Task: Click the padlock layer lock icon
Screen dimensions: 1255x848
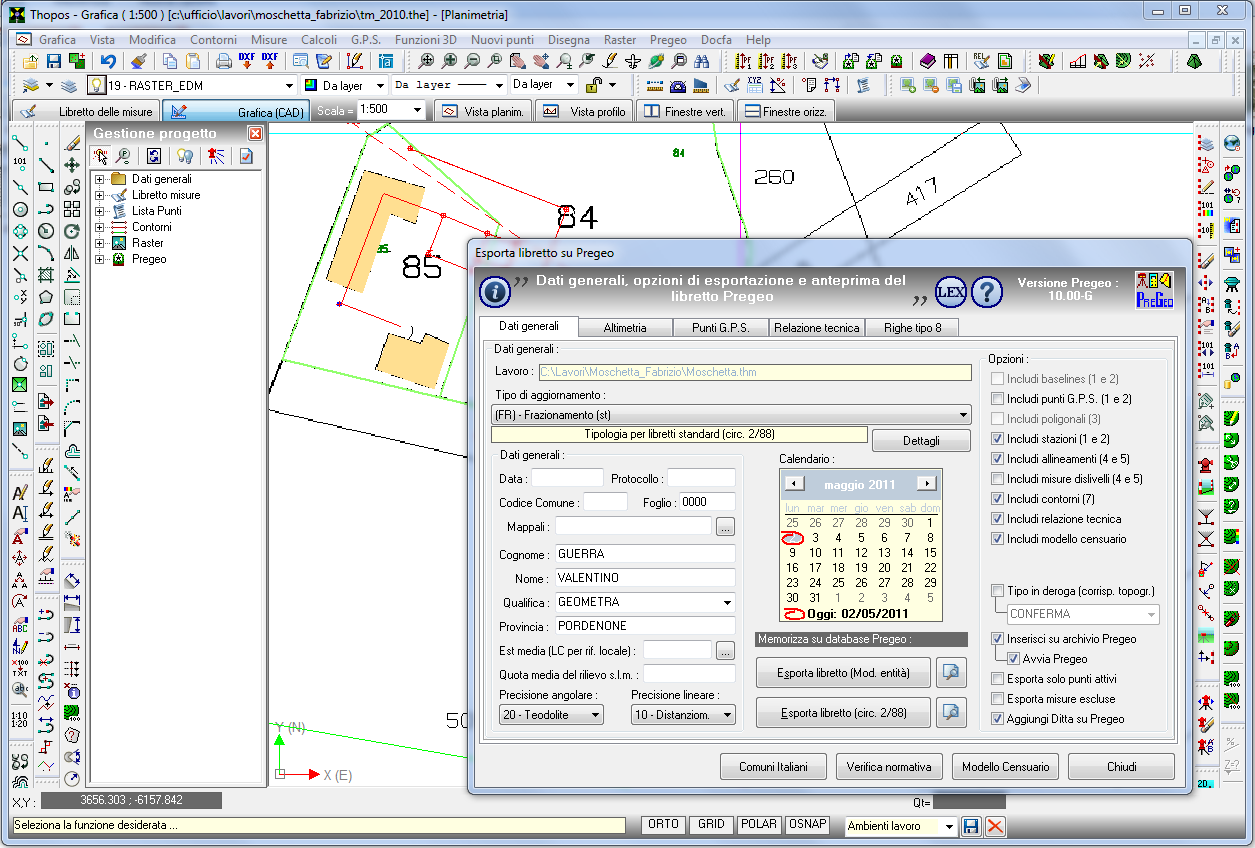Action: tap(593, 85)
